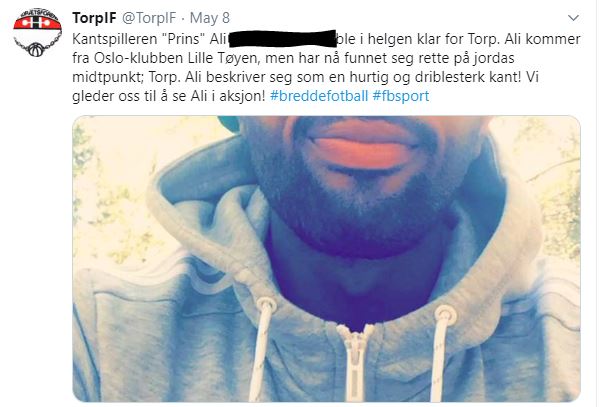Open the May 8 timestamp link
Viewport: 599px width, 407px height.
pos(210,18)
